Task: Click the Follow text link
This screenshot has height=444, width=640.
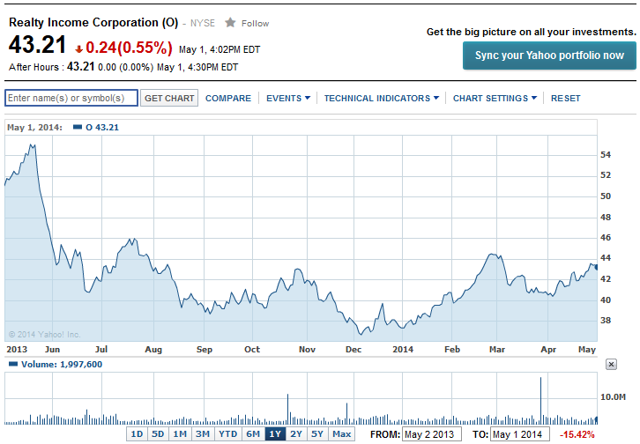Action: click(255, 23)
